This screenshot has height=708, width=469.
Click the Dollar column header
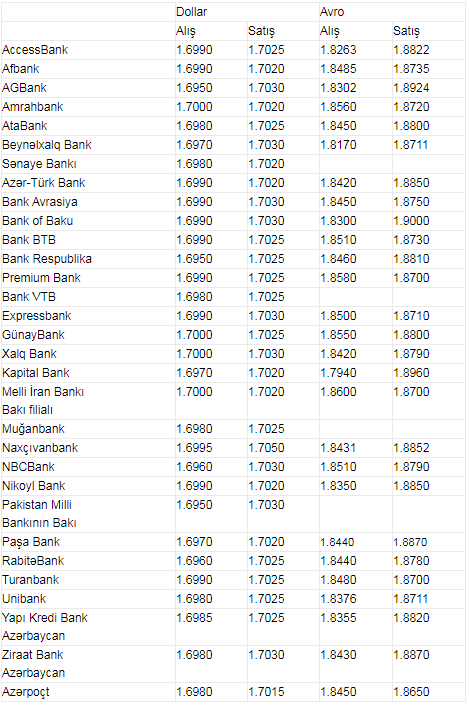click(x=191, y=12)
